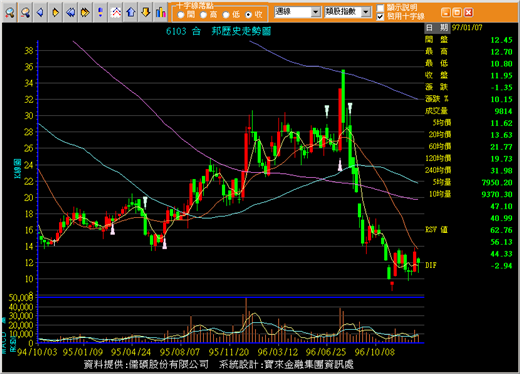520x374 pixels.
Task: Open the colored bar chart icon
Action: point(161,13)
